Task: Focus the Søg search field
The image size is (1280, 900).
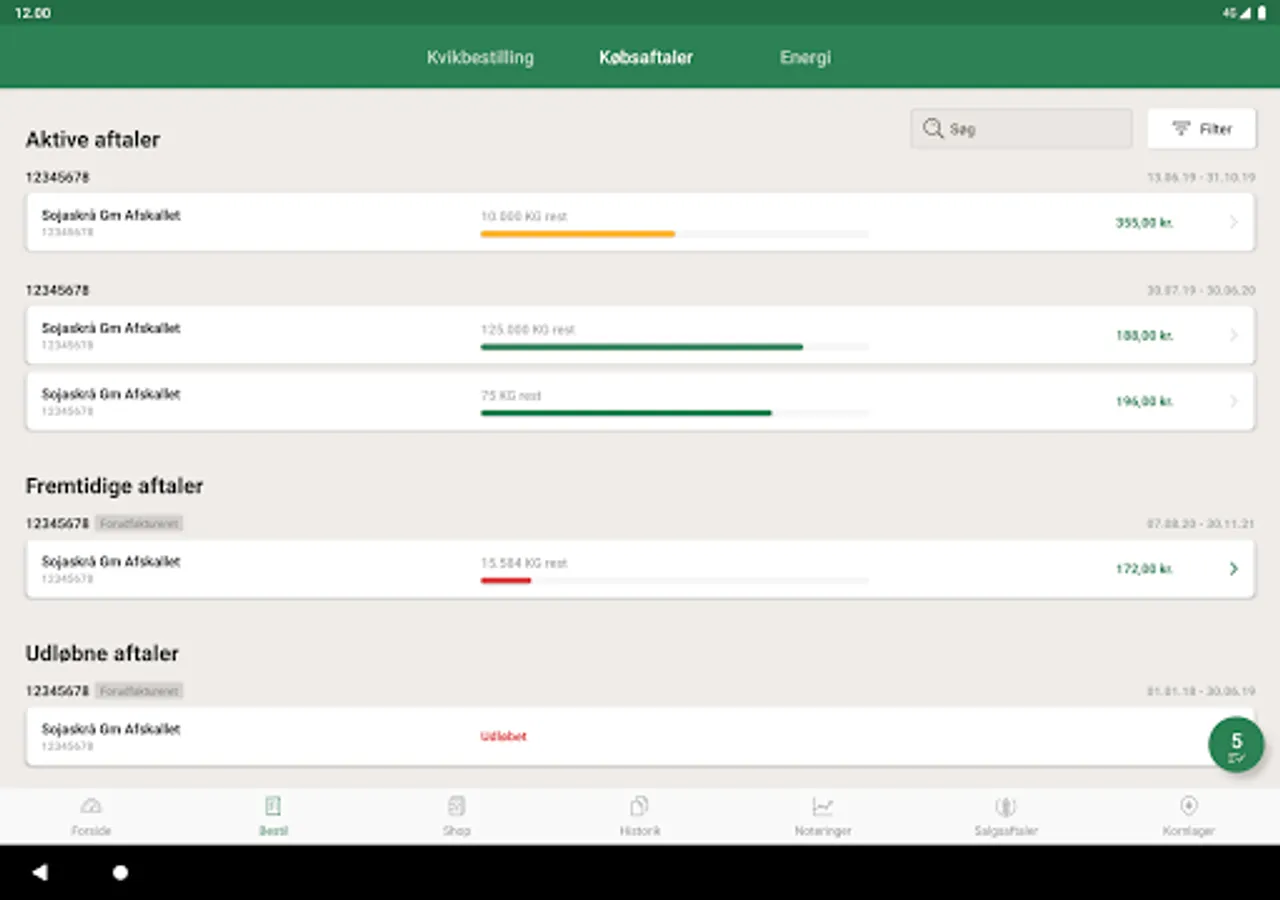Action: point(1021,129)
